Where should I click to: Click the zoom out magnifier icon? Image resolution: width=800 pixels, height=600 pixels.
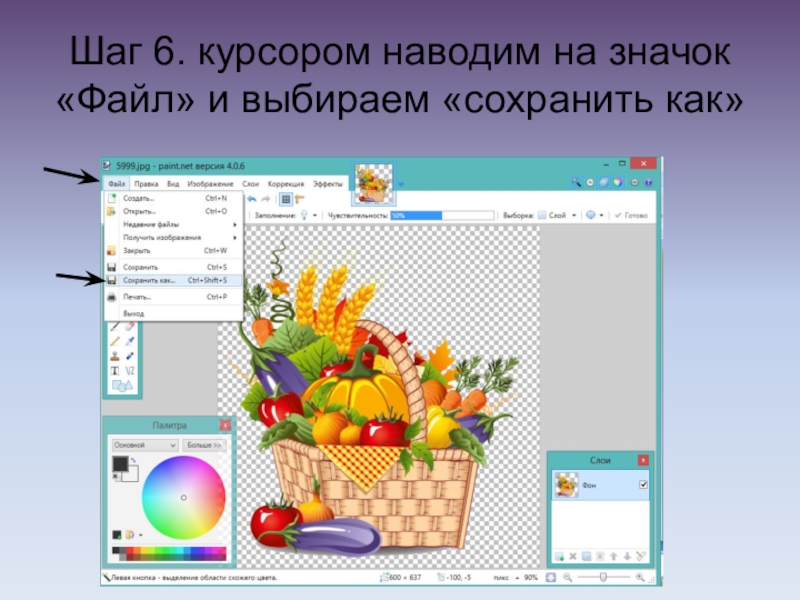tap(567, 577)
